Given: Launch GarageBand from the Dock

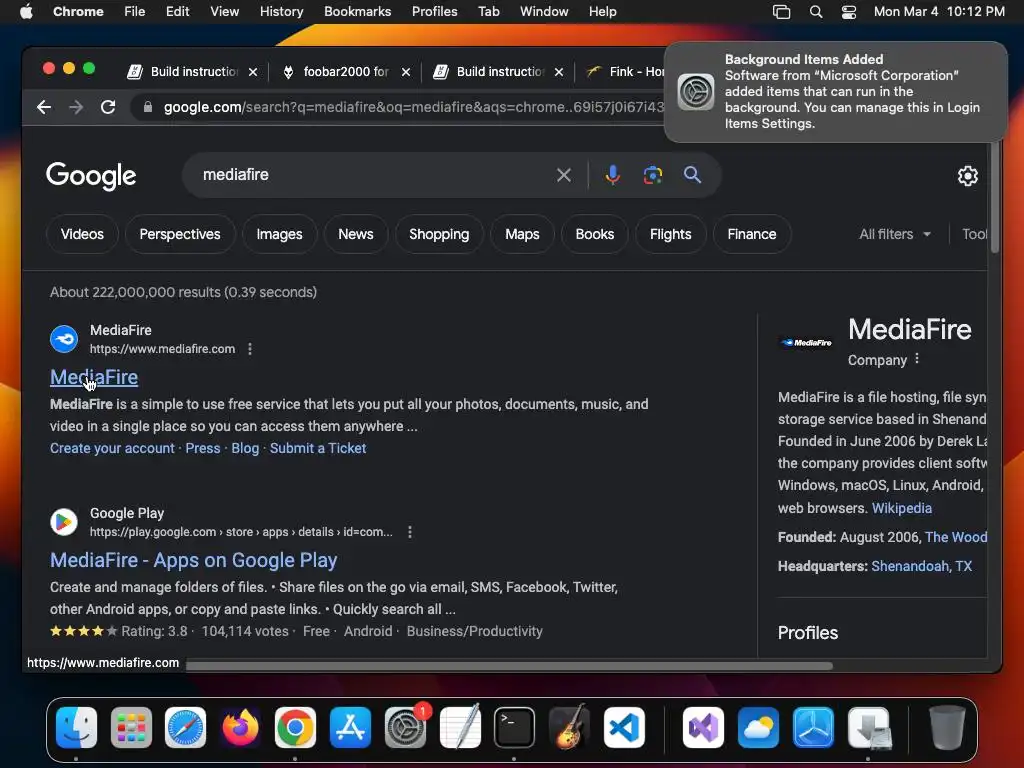Looking at the screenshot, I should [569, 728].
